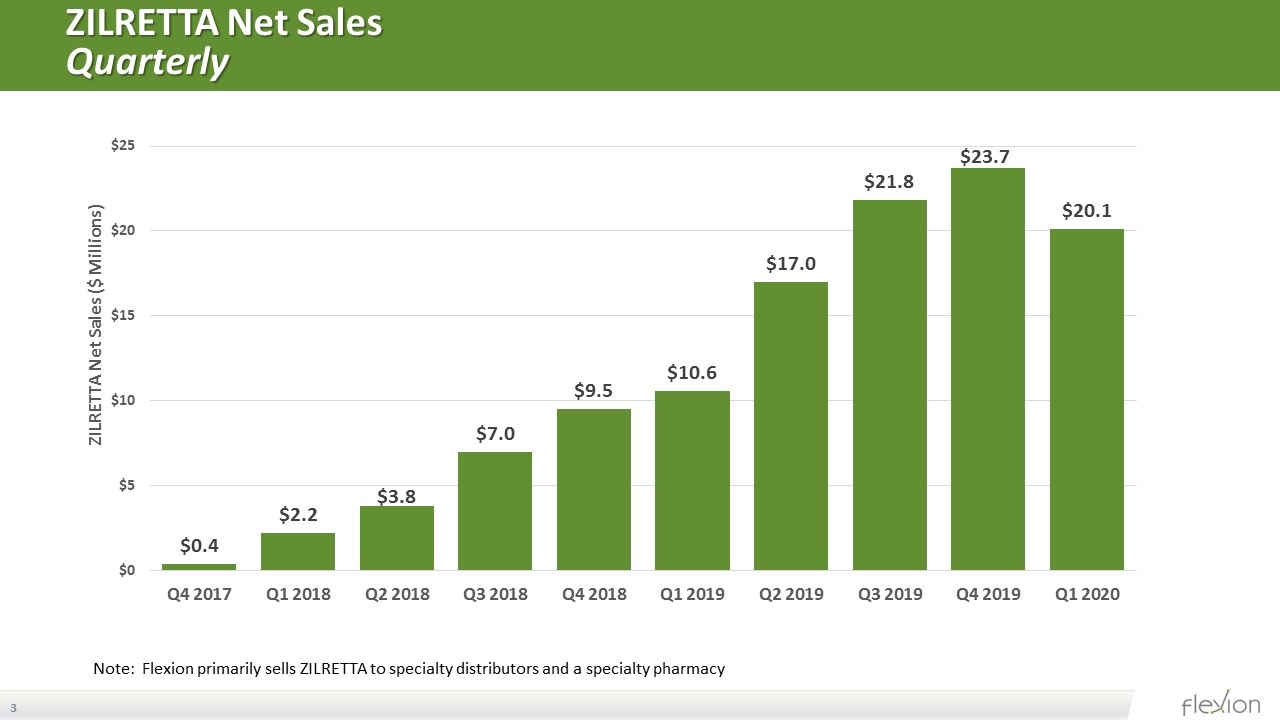Click the Q2 2018 bar

(x=397, y=538)
